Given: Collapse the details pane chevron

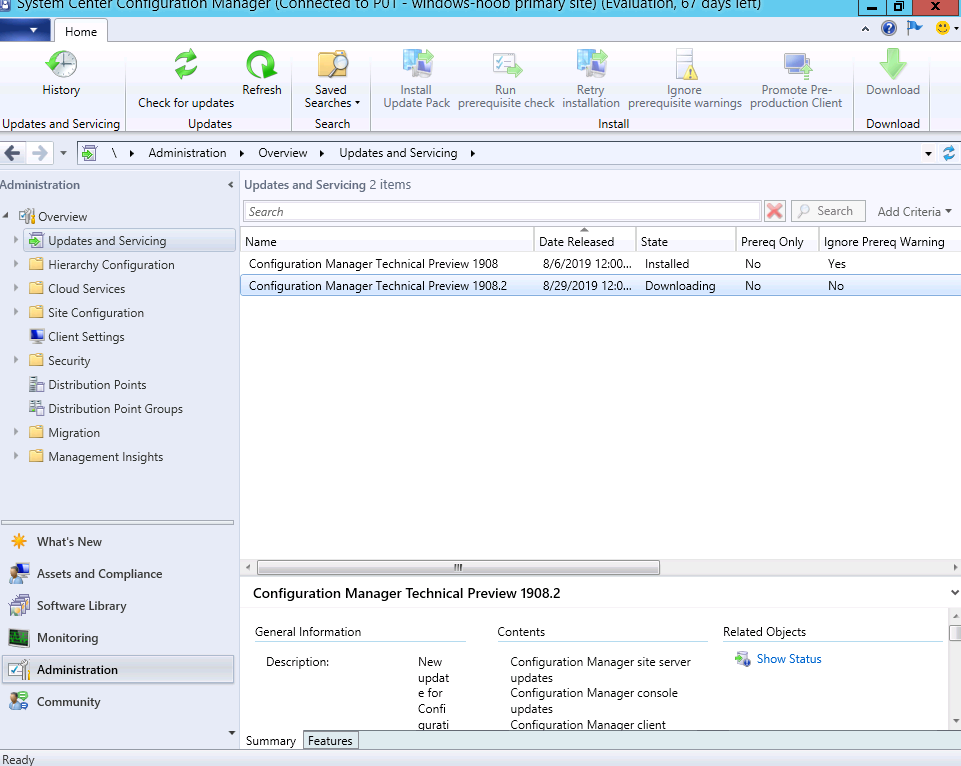Looking at the screenshot, I should pyautogui.click(x=954, y=593).
